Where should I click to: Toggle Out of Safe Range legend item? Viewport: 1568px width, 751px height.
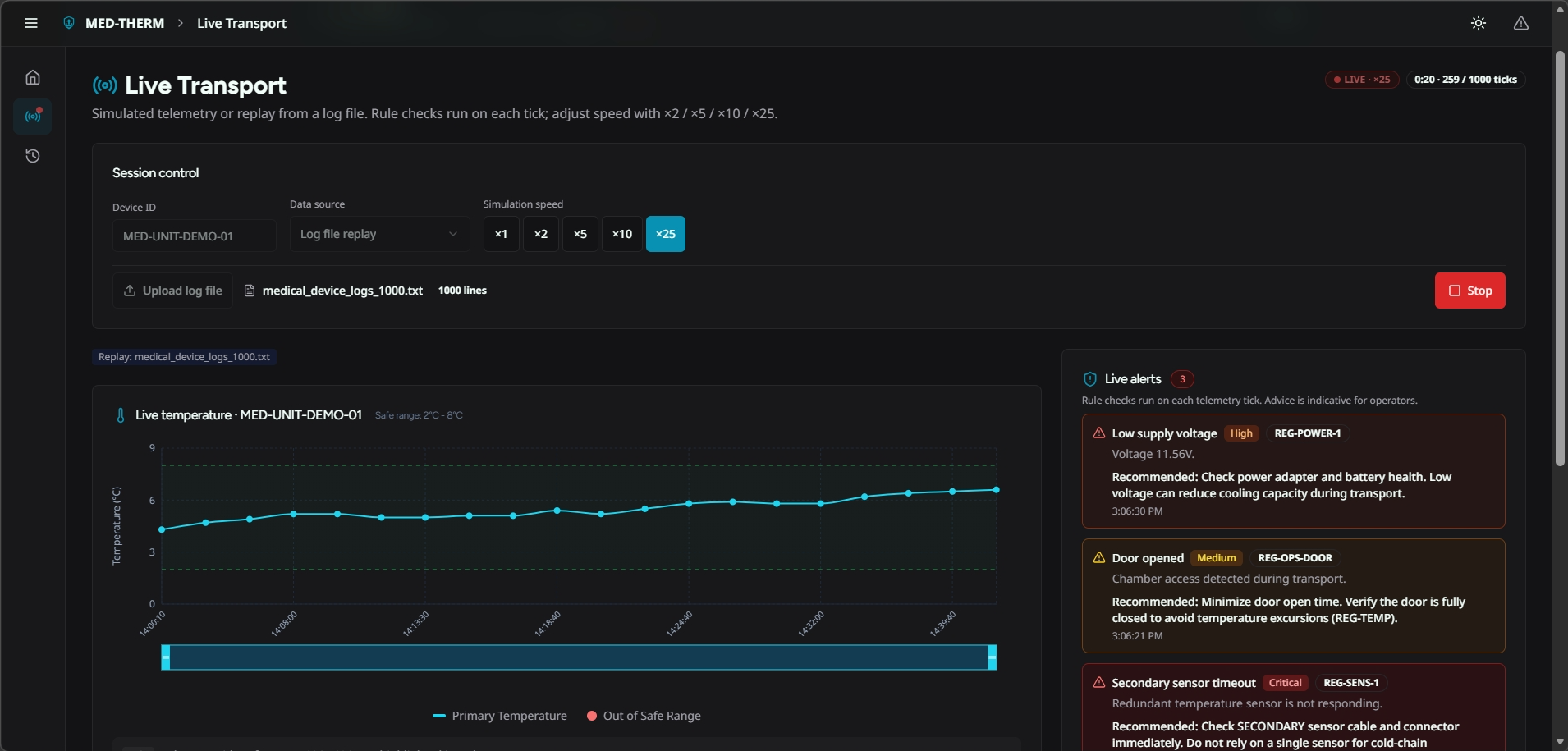tap(644, 716)
